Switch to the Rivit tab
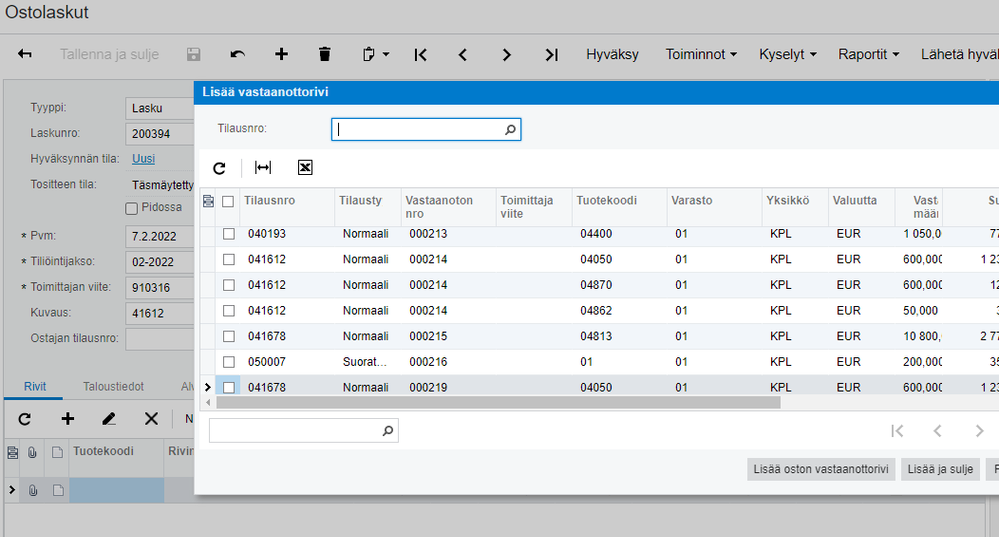This screenshot has height=537, width=999. 34,387
